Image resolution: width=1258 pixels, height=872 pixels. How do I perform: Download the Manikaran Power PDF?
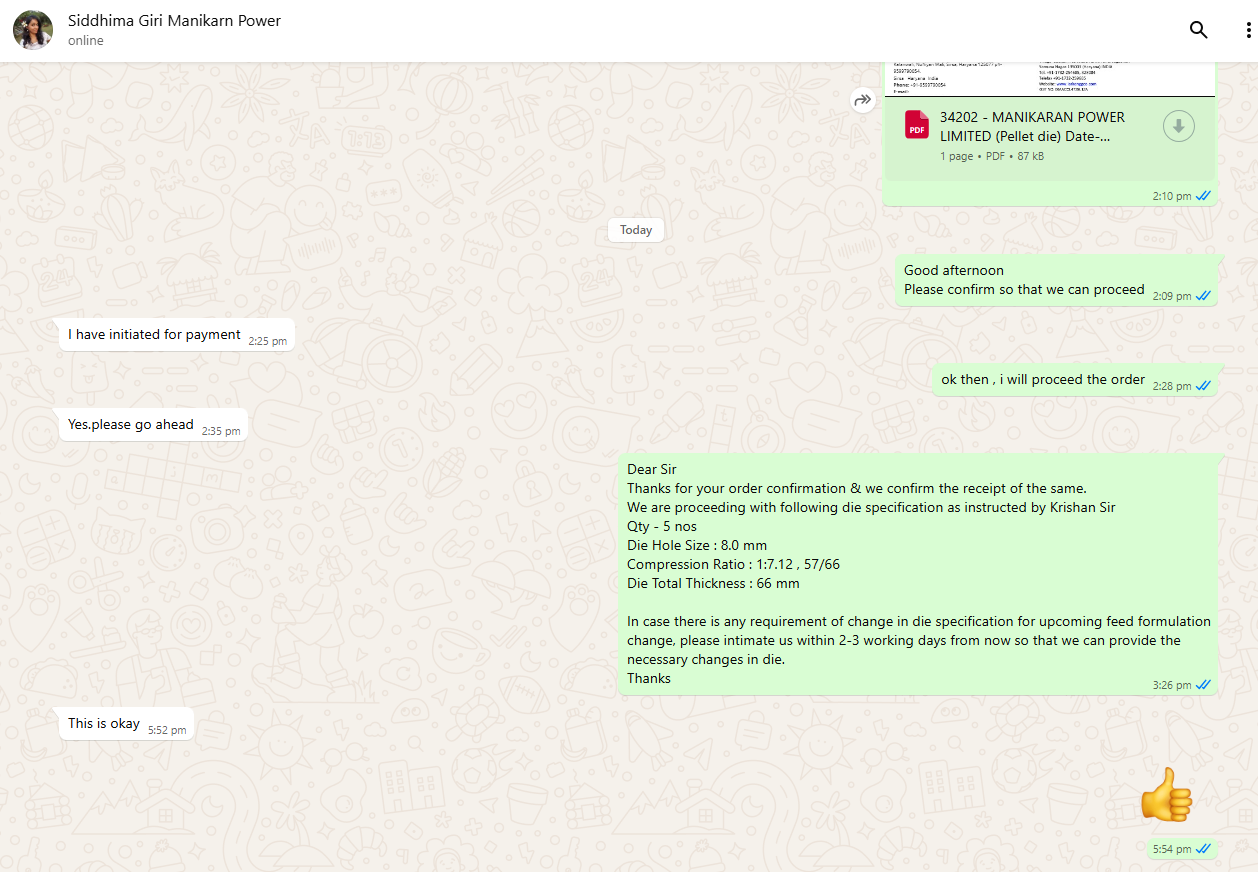pos(1179,126)
